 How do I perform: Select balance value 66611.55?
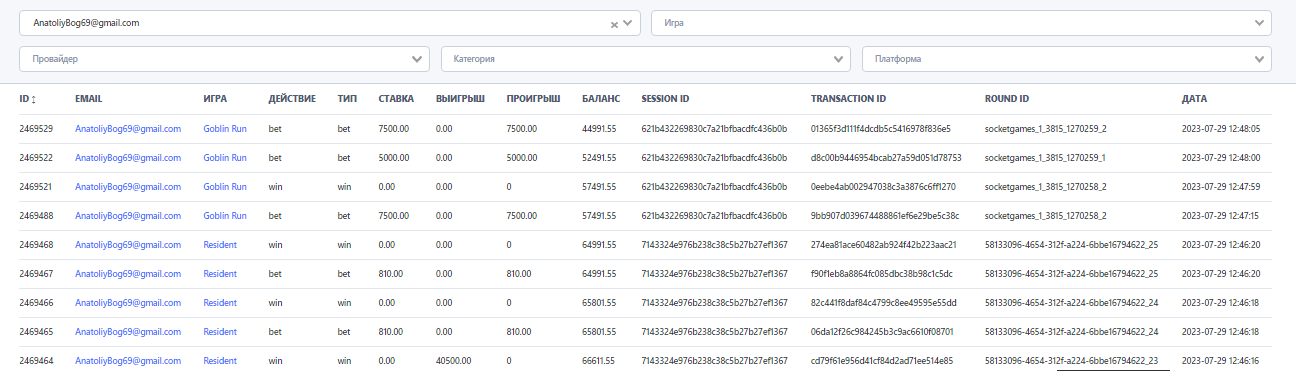598,361
